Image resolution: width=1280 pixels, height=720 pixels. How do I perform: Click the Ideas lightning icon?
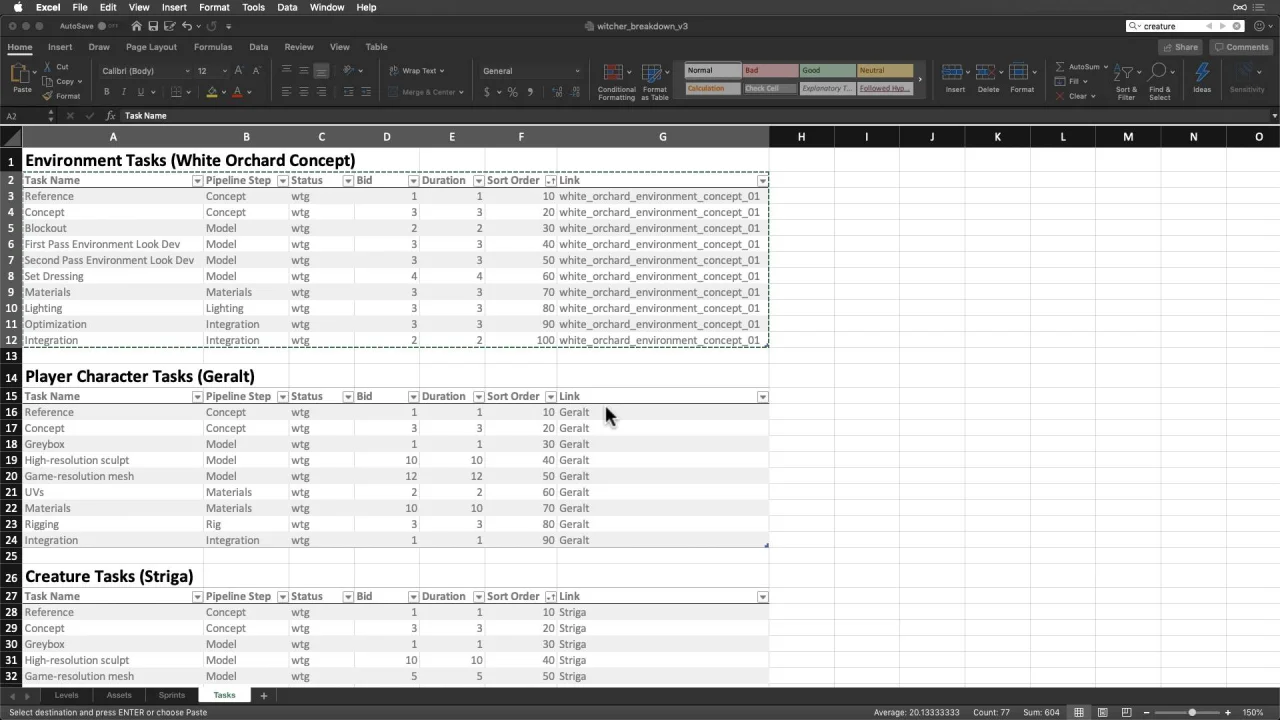[x=1202, y=73]
